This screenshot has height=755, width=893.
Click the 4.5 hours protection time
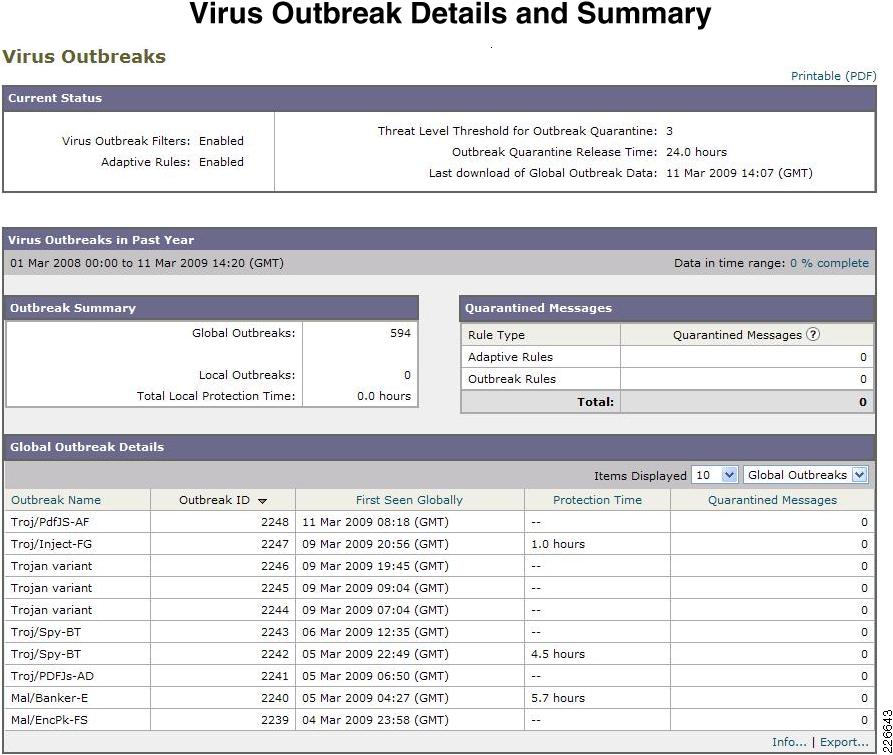click(558, 654)
